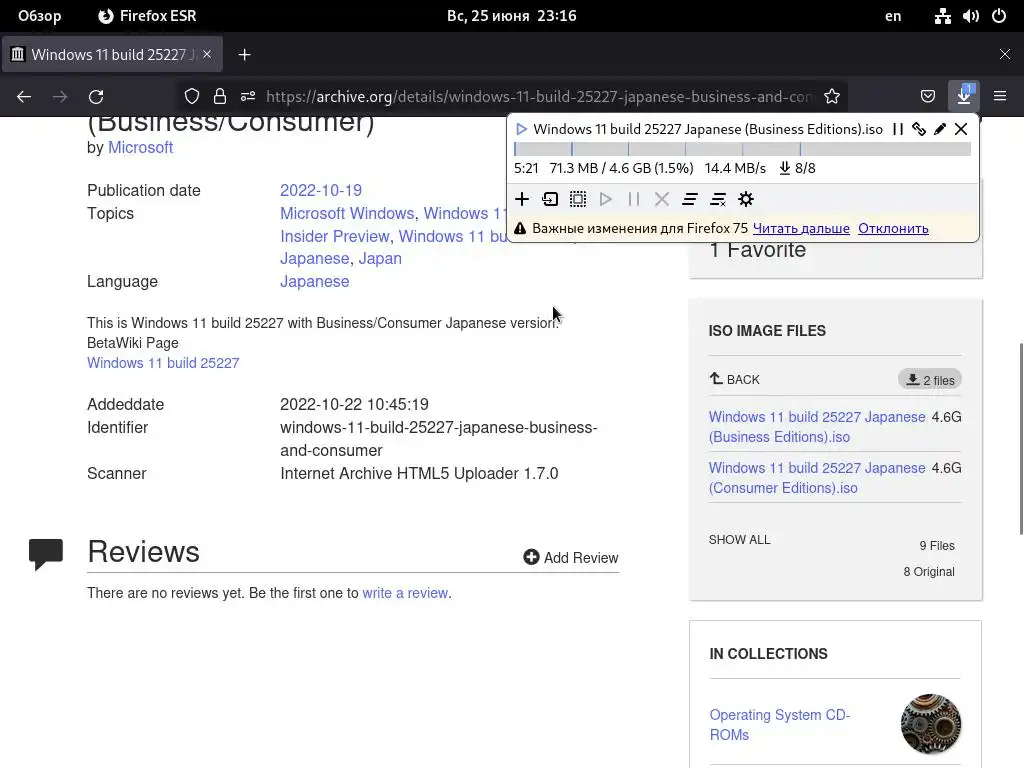Switch the keyboard layout indicator en
The image size is (1024, 768).
coord(893,16)
